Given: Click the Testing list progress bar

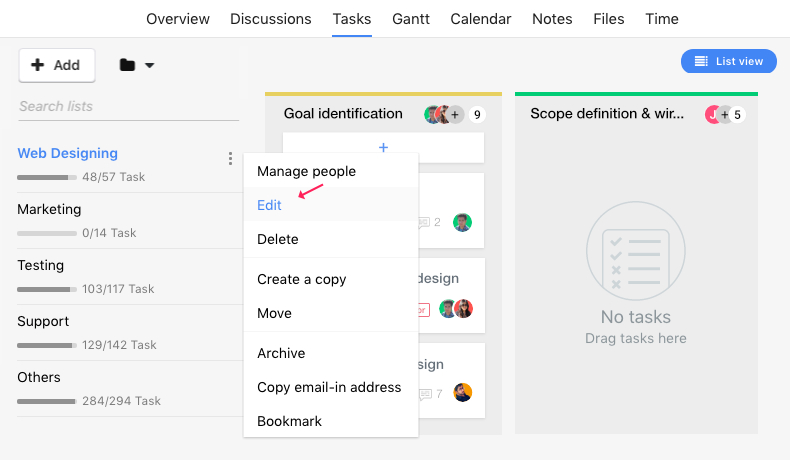Looking at the screenshot, I should [x=46, y=289].
